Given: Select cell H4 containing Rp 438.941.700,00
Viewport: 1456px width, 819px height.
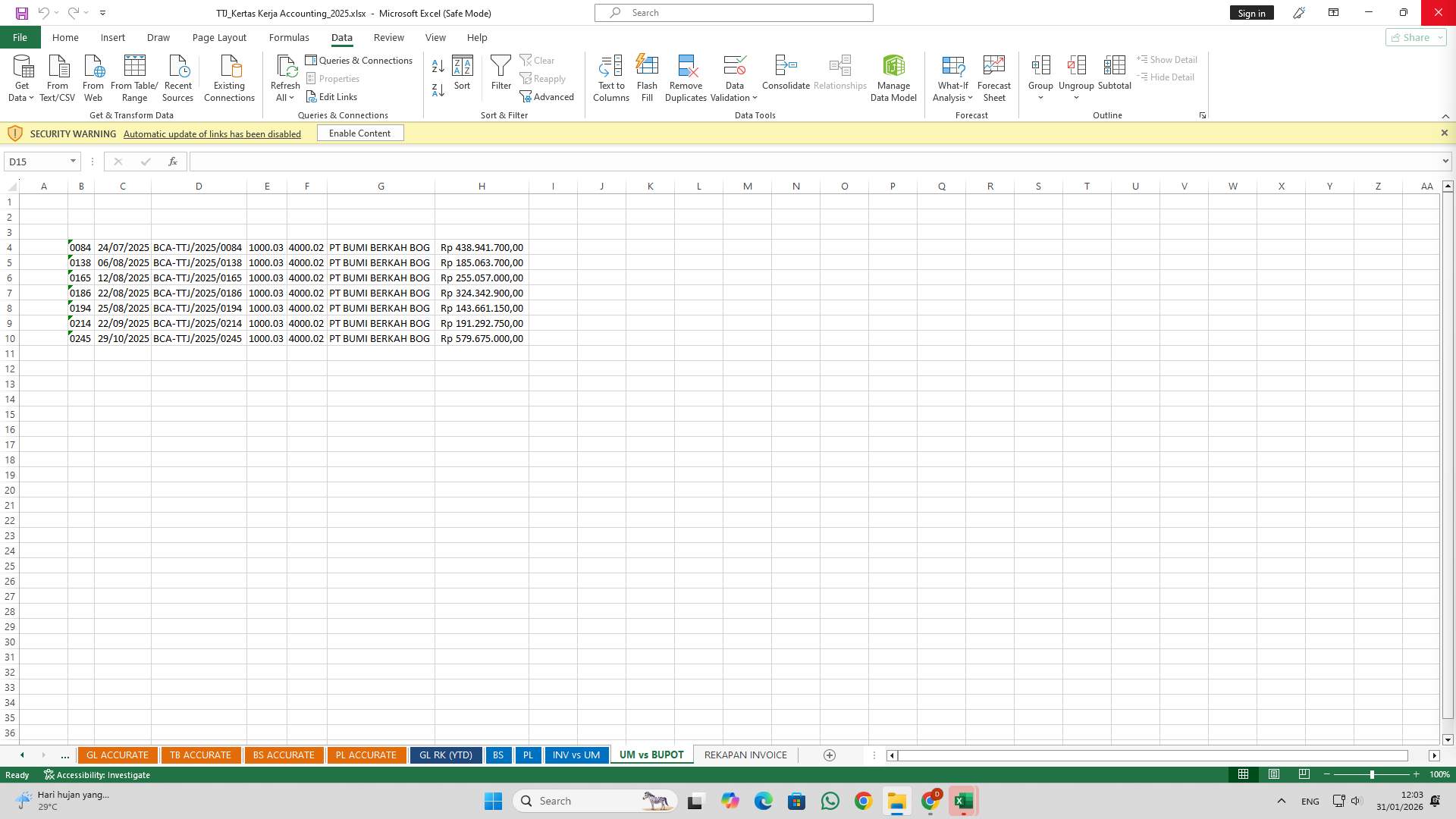Looking at the screenshot, I should pyautogui.click(x=481, y=247).
